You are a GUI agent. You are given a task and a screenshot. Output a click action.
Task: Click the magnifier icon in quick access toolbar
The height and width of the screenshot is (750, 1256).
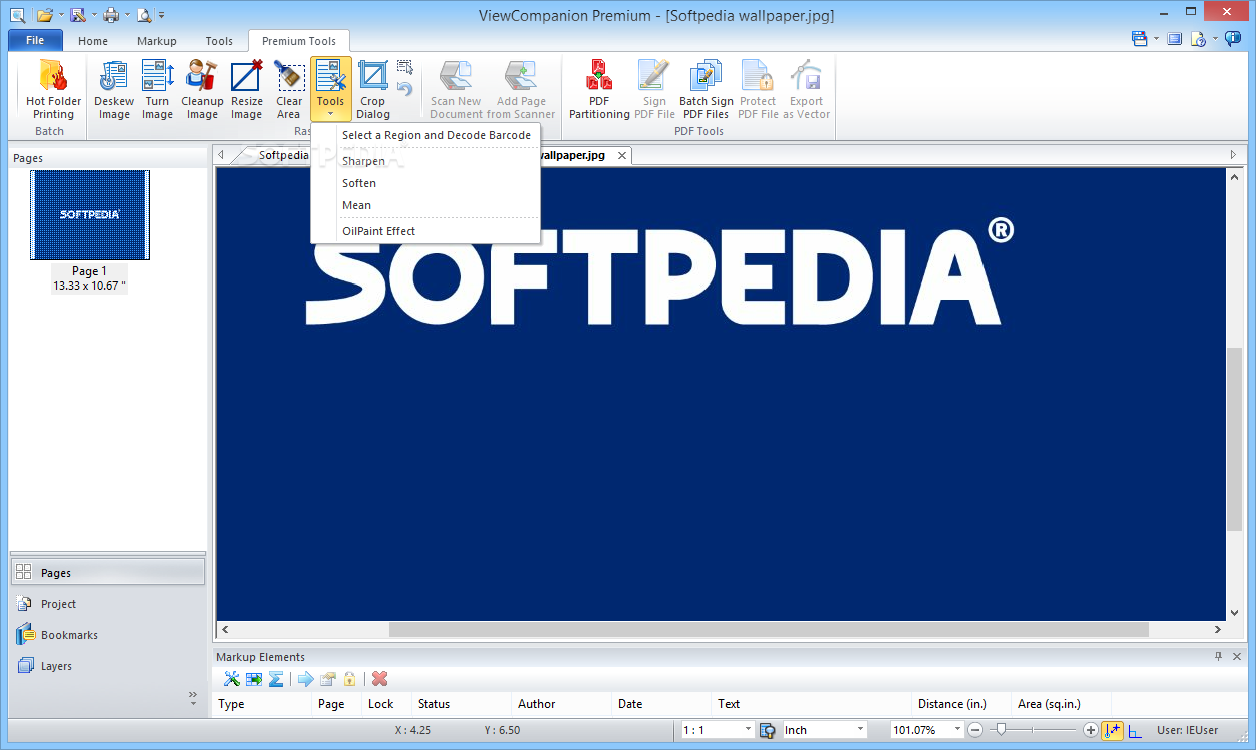point(16,14)
